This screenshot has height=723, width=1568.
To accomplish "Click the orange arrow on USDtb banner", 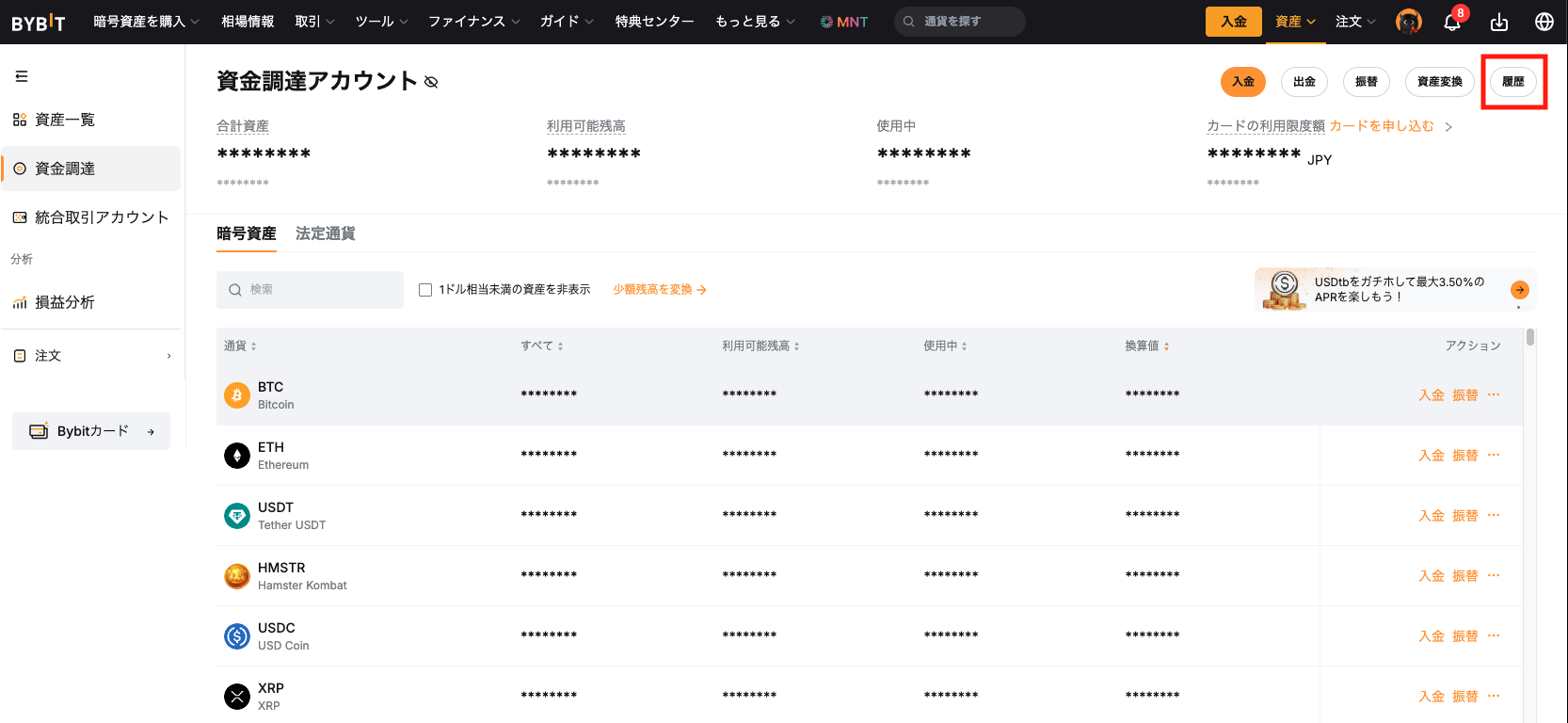I will tap(1519, 290).
